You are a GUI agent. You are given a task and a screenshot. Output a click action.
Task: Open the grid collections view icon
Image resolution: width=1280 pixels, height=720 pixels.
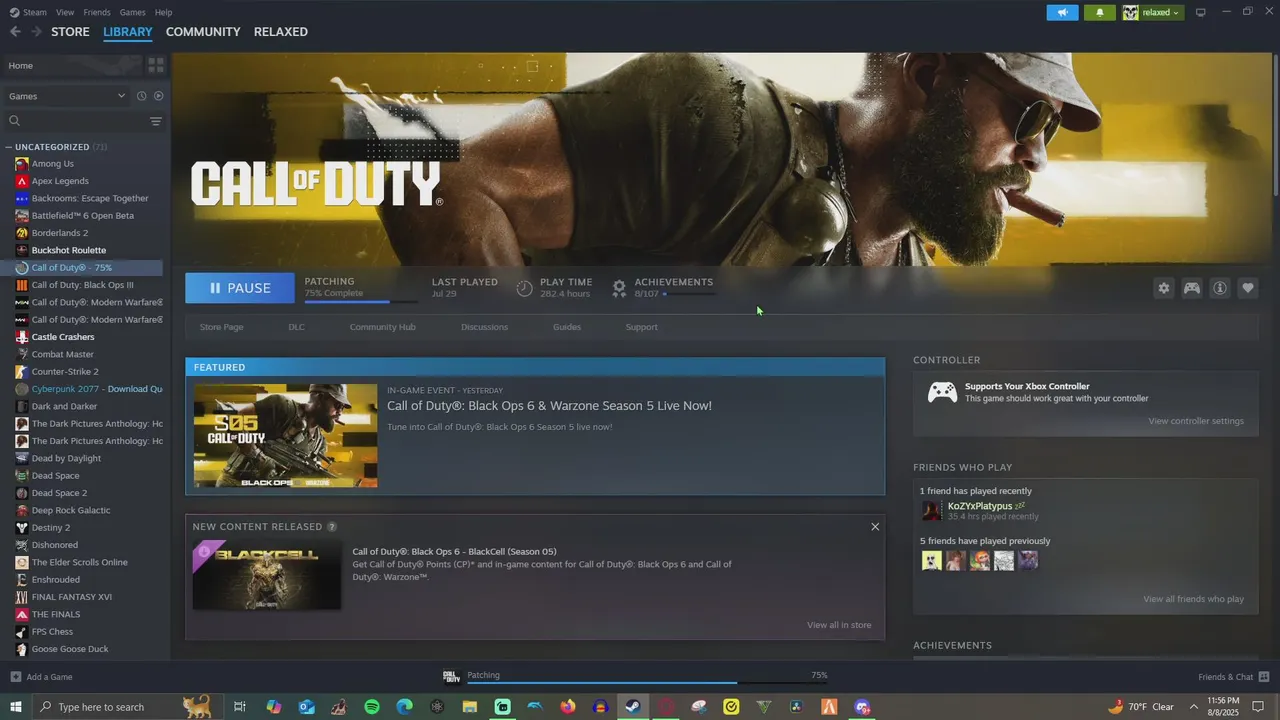click(156, 65)
